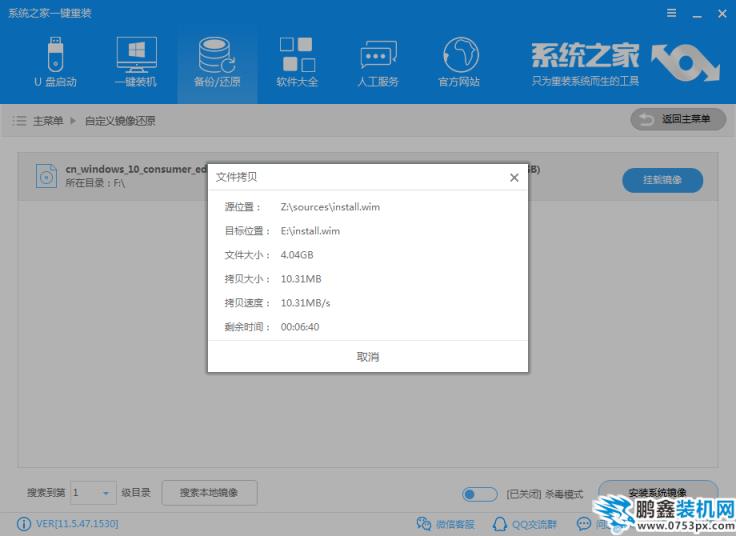Image resolution: width=736 pixels, height=536 pixels.
Task: Open the 搜索到第 level dropdown
Action: coord(93,493)
